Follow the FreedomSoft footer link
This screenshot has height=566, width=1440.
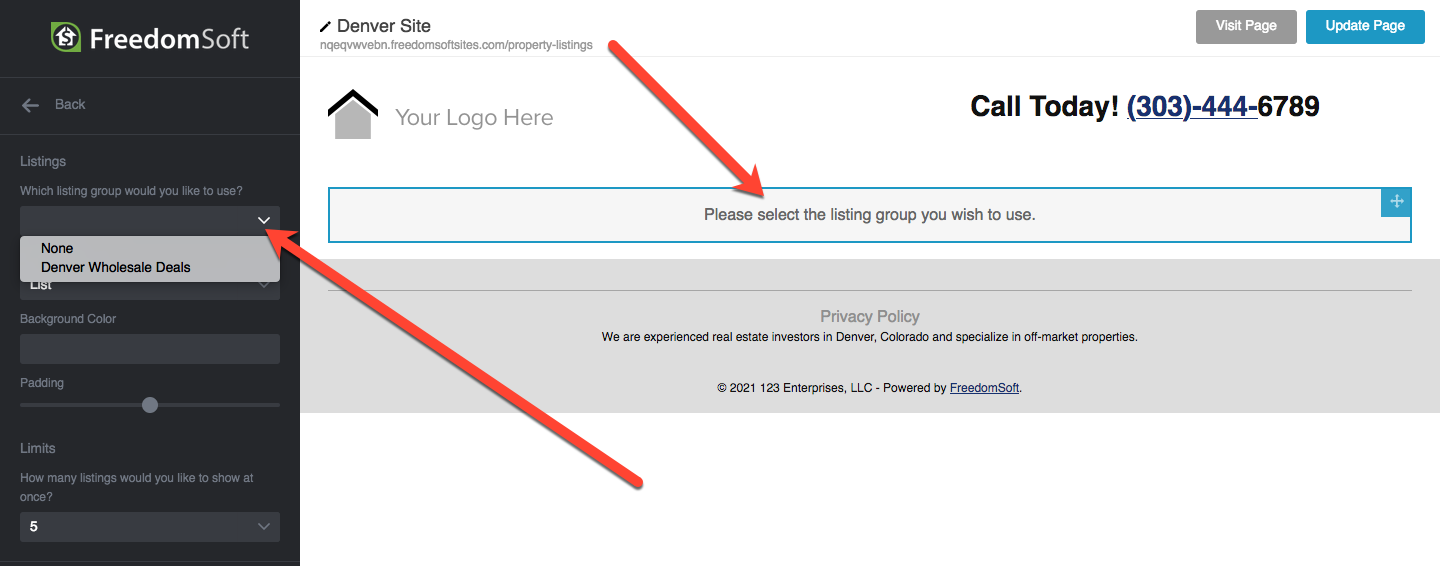click(984, 388)
